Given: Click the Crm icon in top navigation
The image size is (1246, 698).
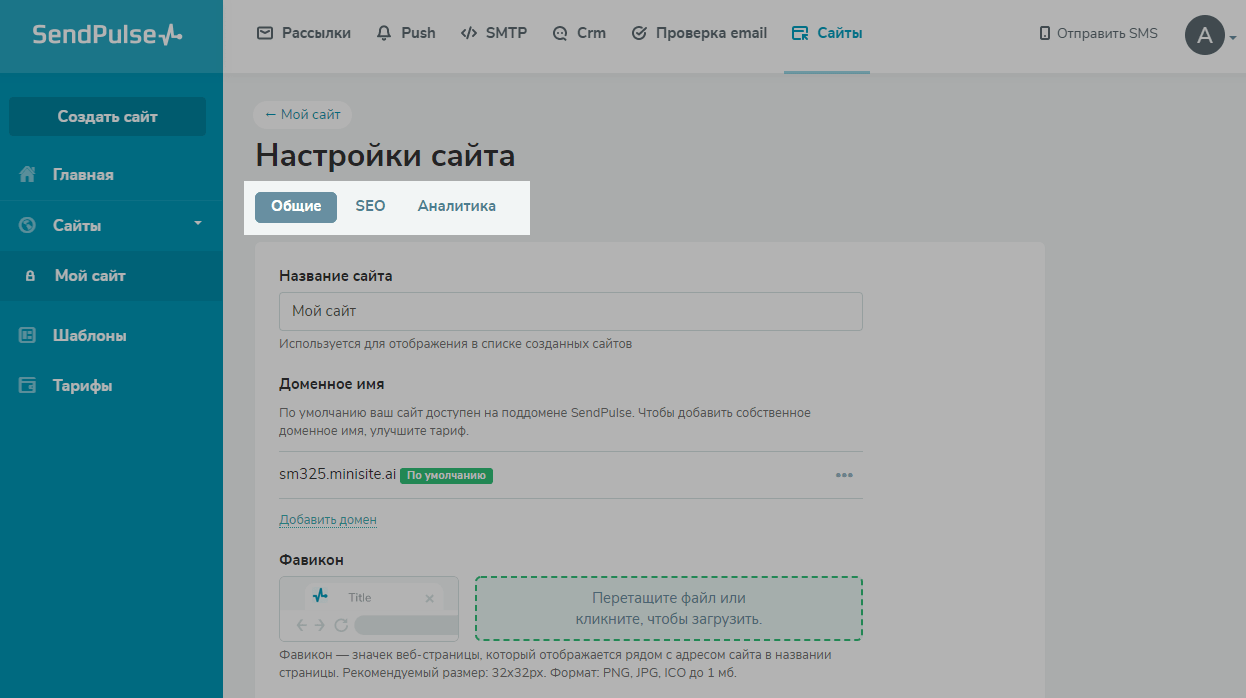Looking at the screenshot, I should tap(558, 32).
